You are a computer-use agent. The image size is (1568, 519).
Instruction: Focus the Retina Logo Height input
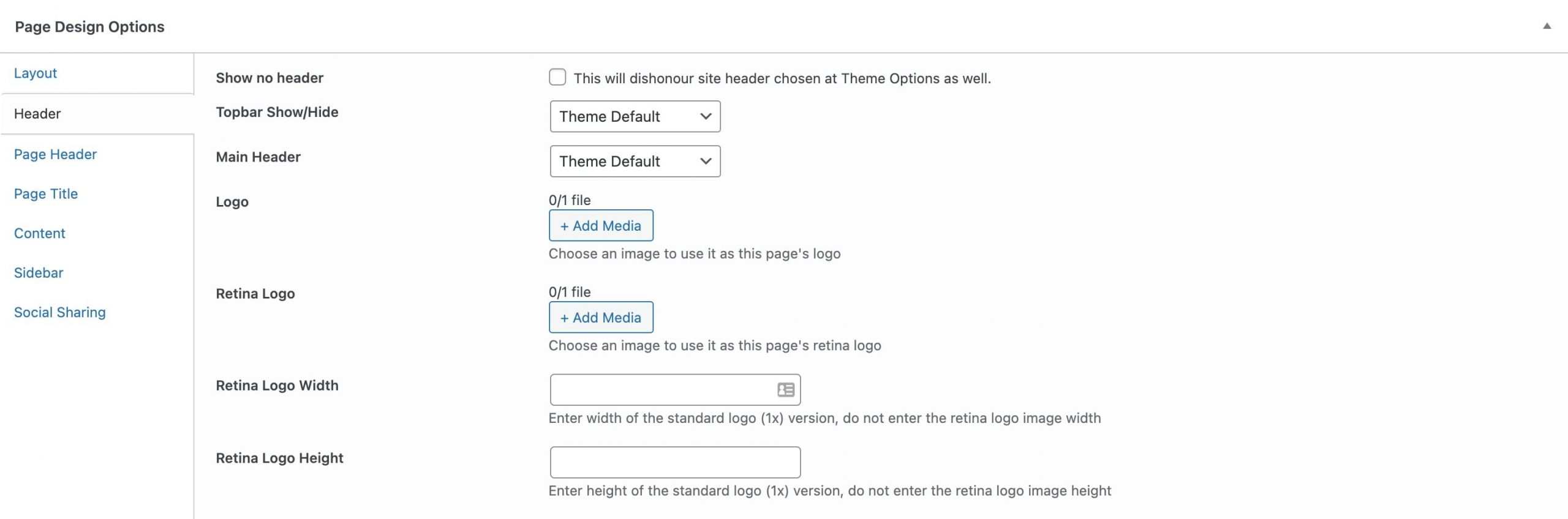click(675, 462)
